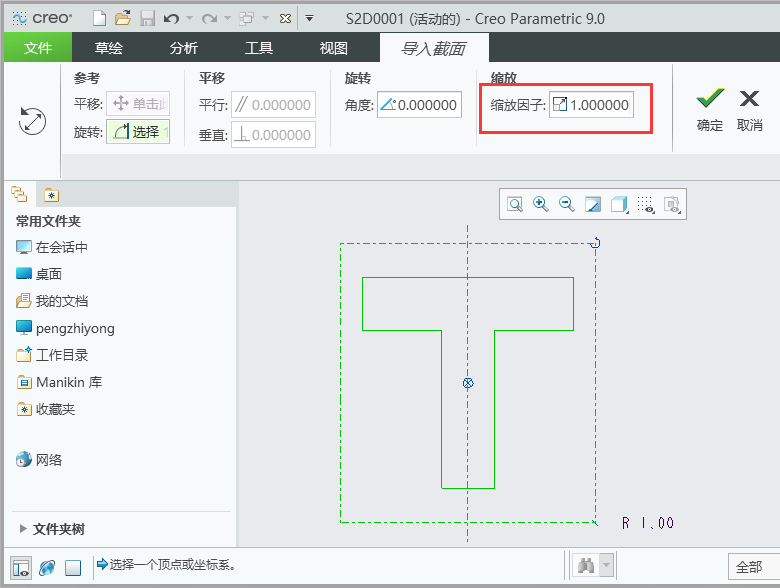Select pengzhiyong computer entry

[x=65, y=328]
